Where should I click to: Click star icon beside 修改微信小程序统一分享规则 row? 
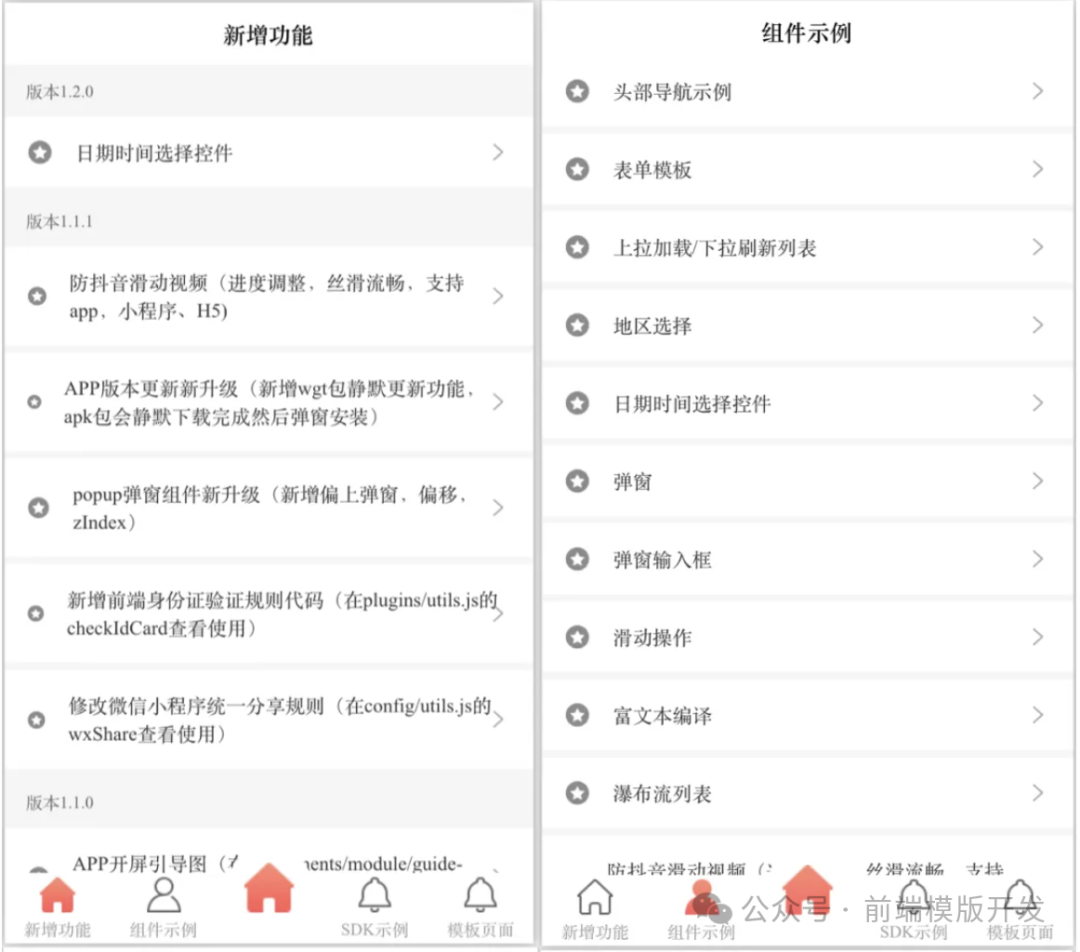[37, 720]
